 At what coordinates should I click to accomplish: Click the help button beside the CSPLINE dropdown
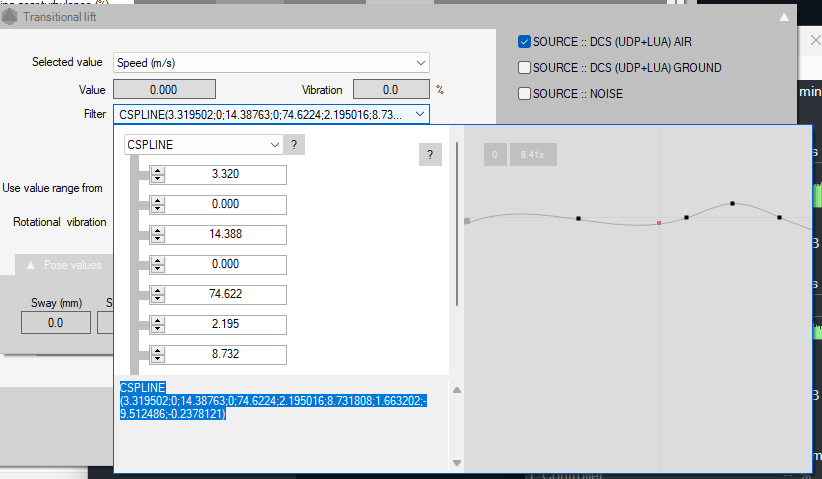pos(294,144)
